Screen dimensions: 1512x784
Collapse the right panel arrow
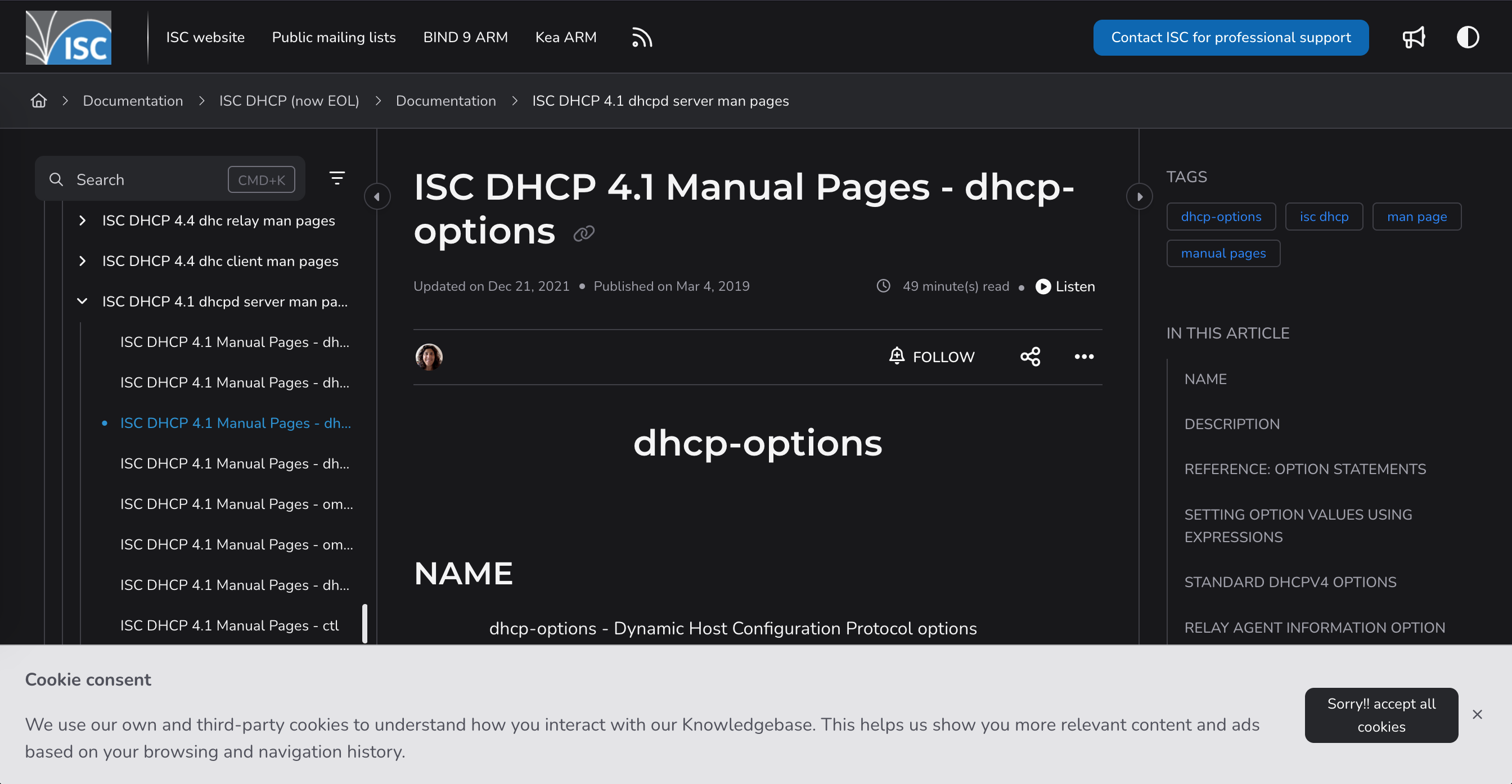click(x=1139, y=197)
